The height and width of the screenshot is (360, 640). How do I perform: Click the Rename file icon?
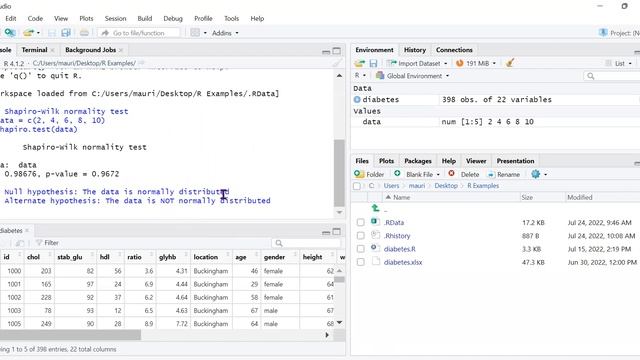(491, 174)
